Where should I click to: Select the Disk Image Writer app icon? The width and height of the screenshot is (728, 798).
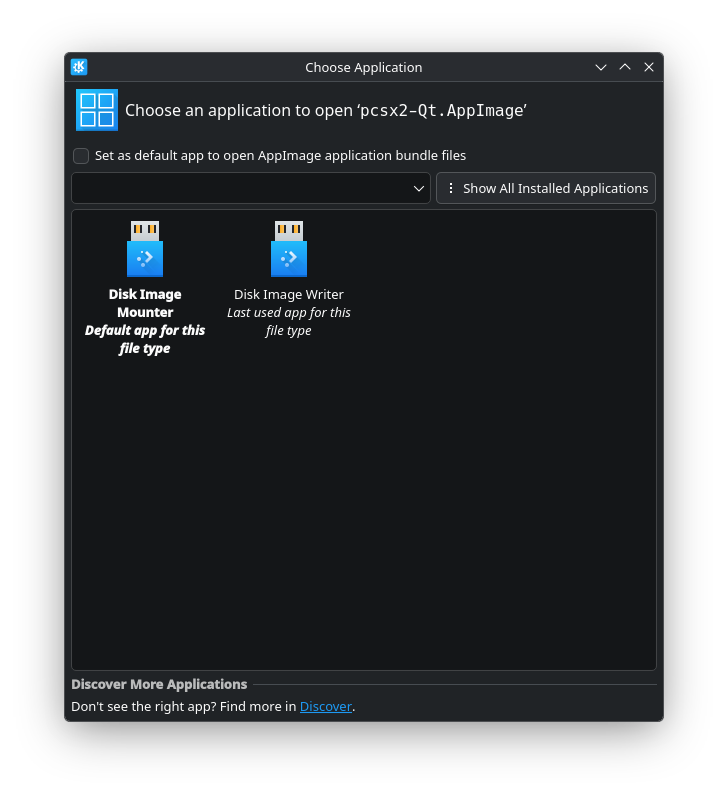(289, 248)
